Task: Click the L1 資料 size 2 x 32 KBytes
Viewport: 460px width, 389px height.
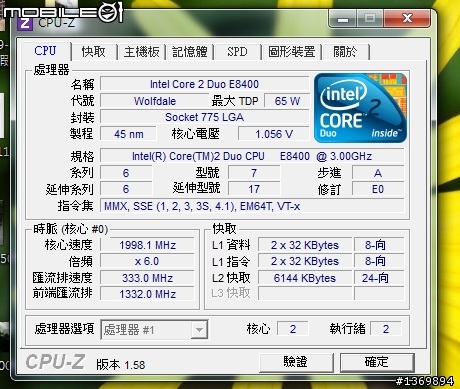Action: tap(305, 245)
